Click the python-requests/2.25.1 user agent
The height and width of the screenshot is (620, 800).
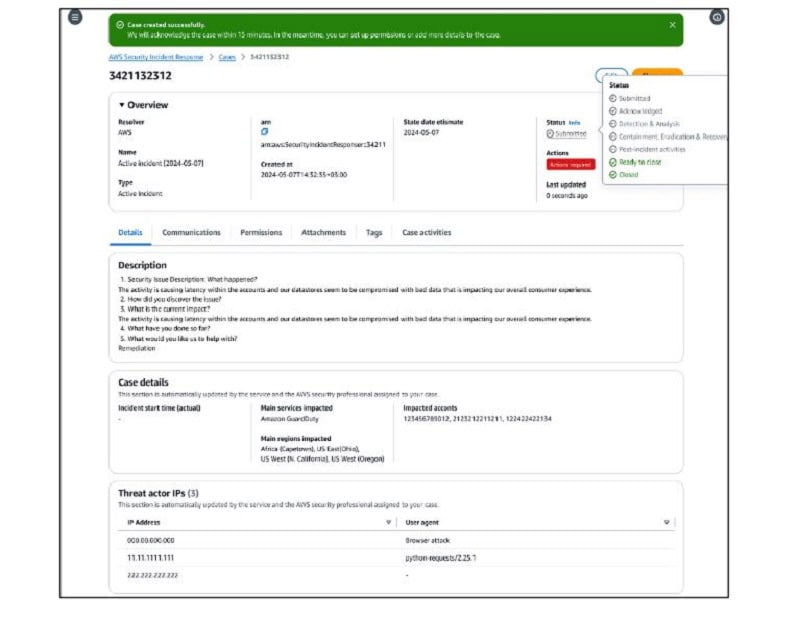click(440, 558)
